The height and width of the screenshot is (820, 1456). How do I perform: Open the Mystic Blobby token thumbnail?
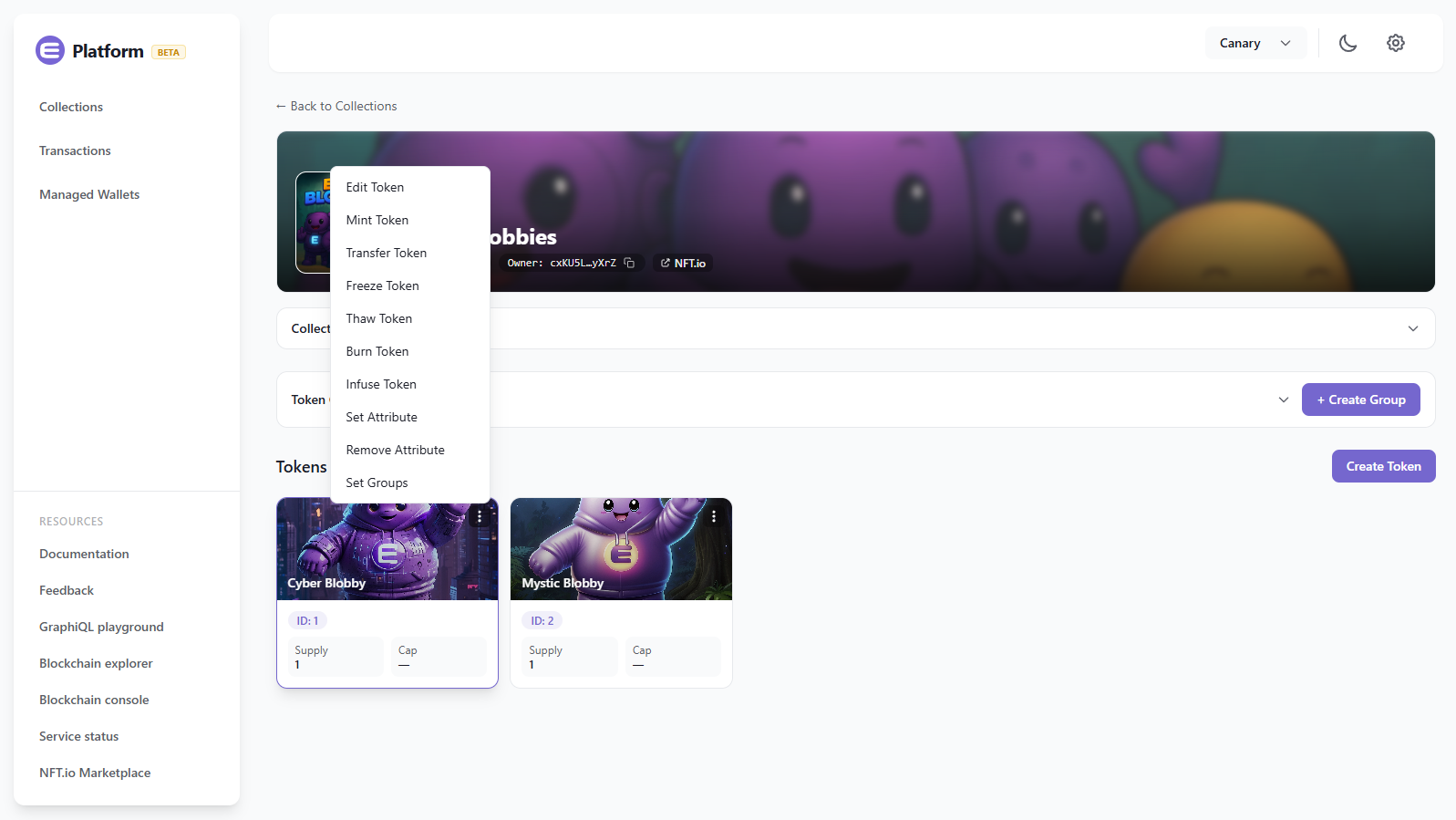[621, 549]
